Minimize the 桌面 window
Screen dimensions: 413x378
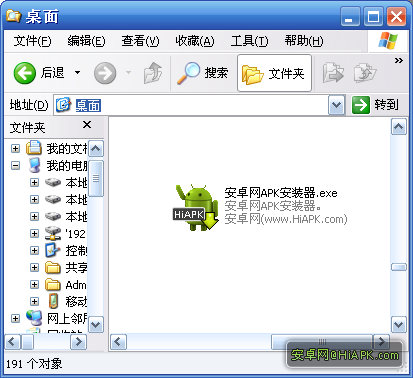point(350,17)
